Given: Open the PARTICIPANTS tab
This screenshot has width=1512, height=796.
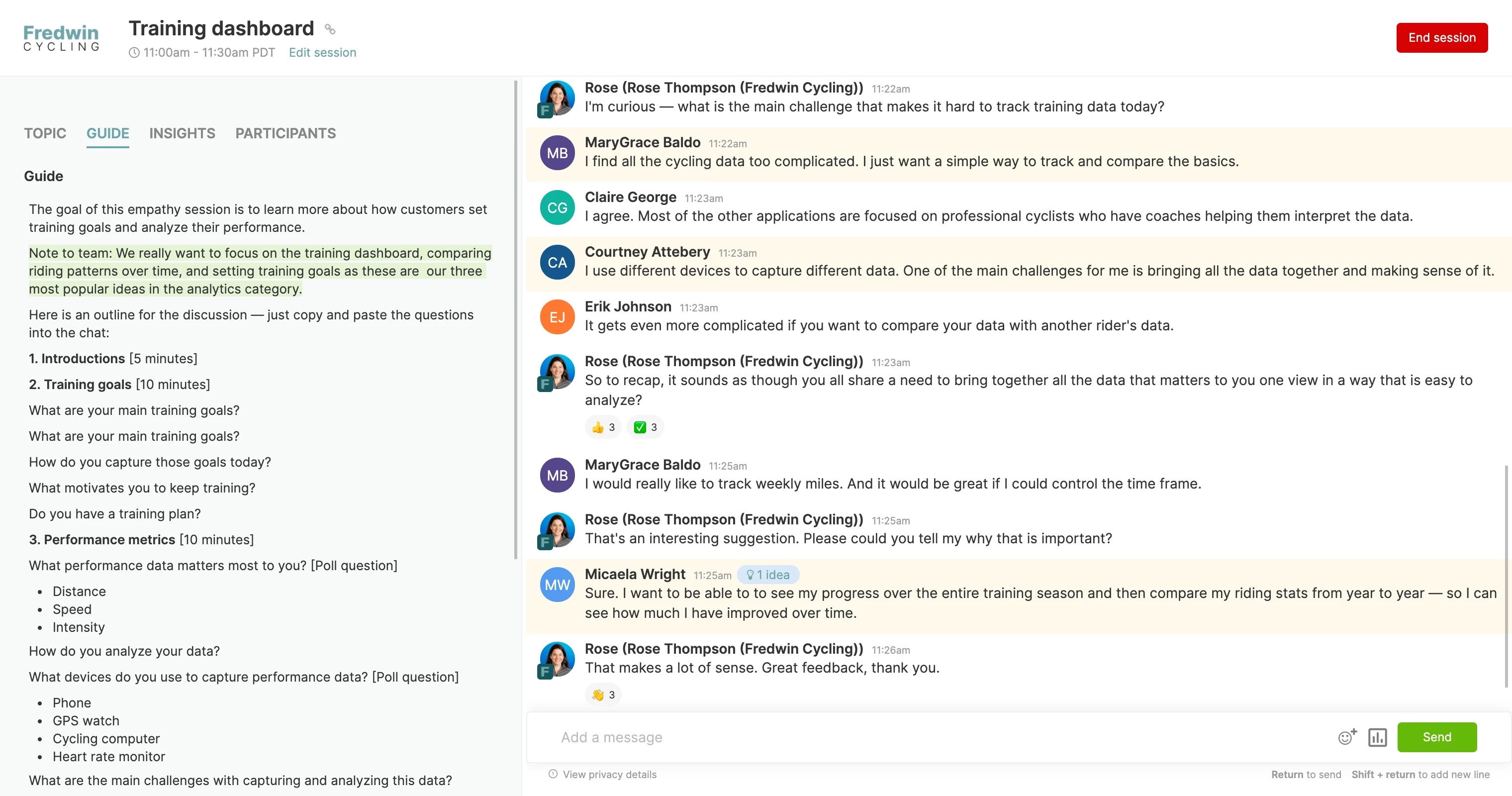Looking at the screenshot, I should coord(285,133).
